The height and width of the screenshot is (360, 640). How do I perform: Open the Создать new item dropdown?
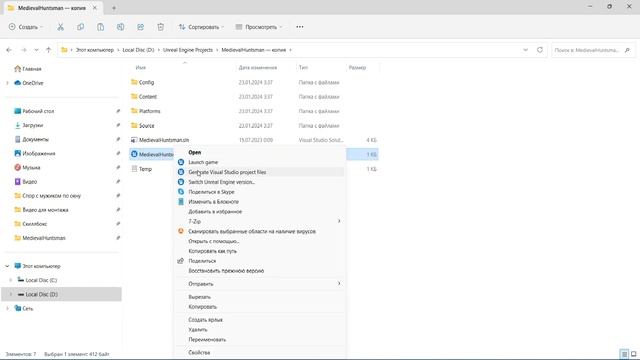point(26,27)
